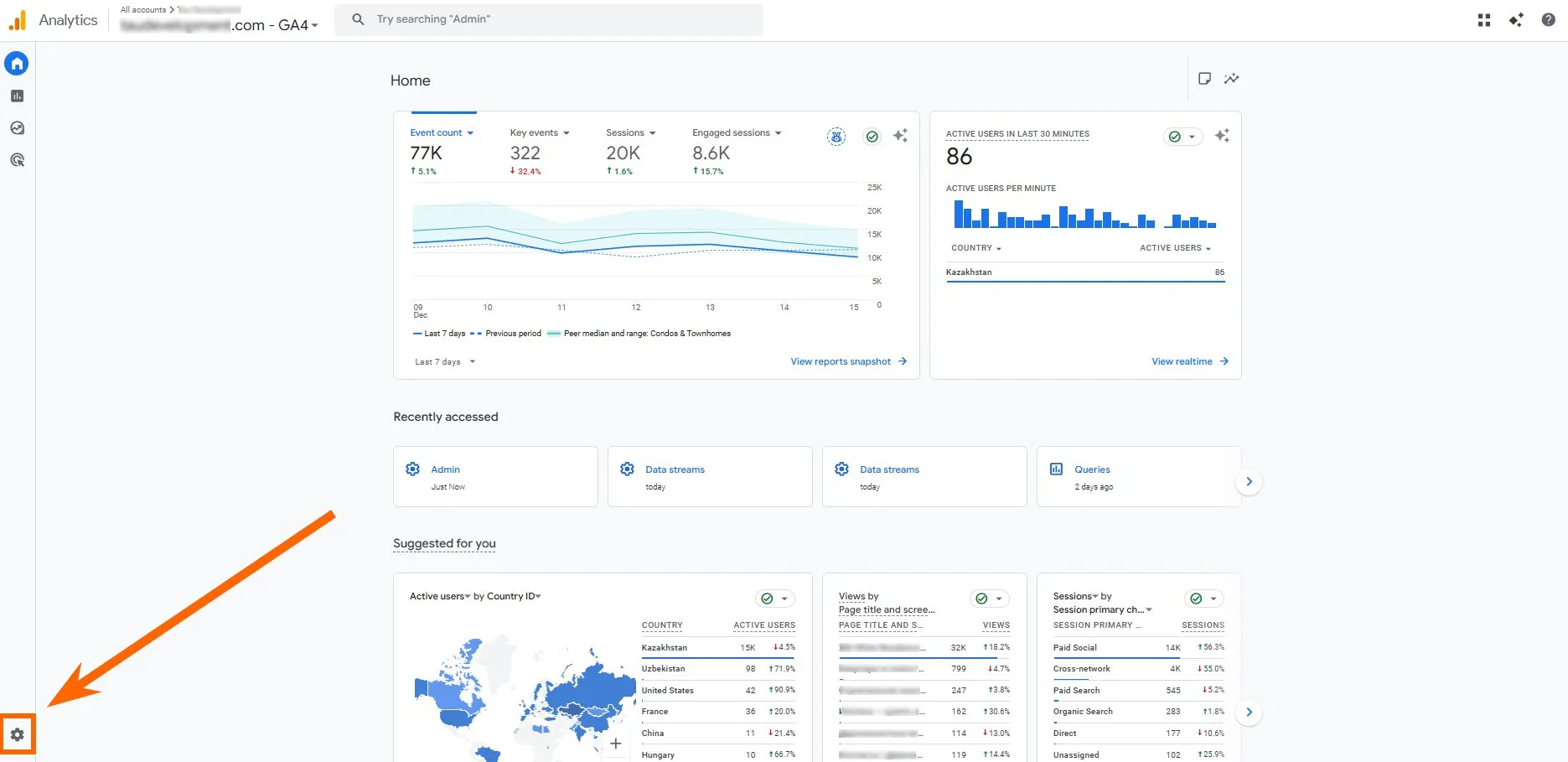
Task: Click the sticky note icon near Home title
Action: pyautogui.click(x=1204, y=79)
